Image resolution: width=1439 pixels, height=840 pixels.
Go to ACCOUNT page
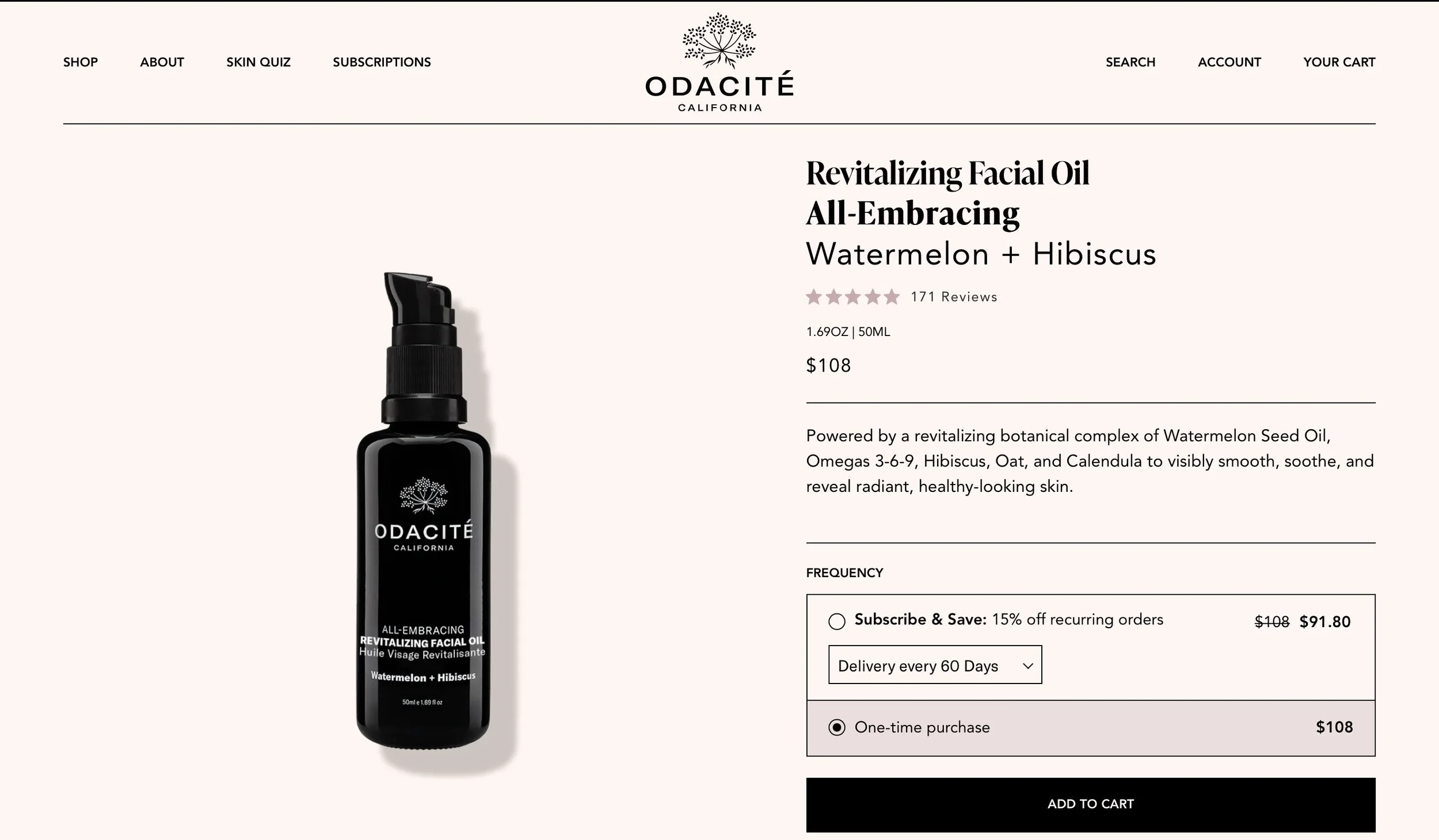[1229, 62]
